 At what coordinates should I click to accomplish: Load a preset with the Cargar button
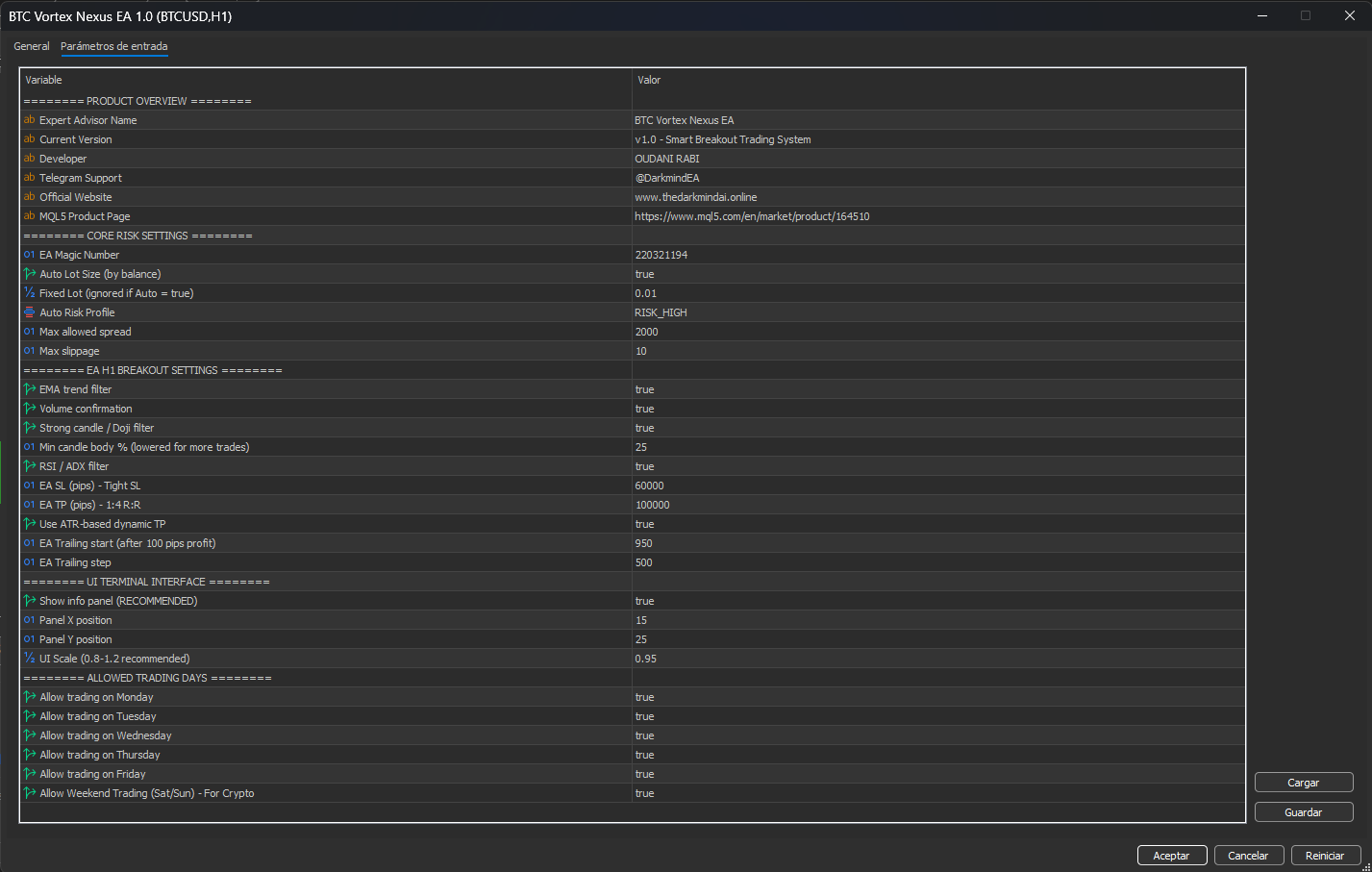tap(1304, 783)
